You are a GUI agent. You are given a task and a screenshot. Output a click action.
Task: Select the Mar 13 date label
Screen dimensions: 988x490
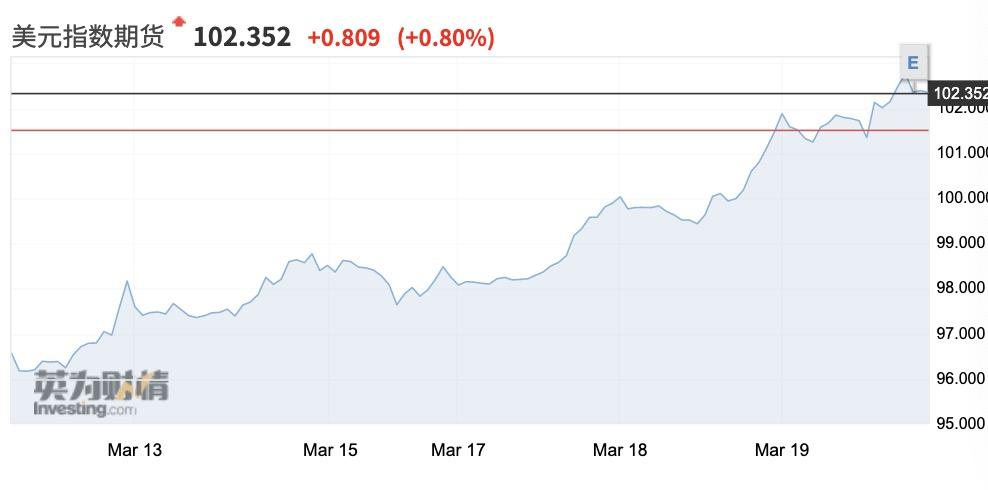pyautogui.click(x=134, y=450)
